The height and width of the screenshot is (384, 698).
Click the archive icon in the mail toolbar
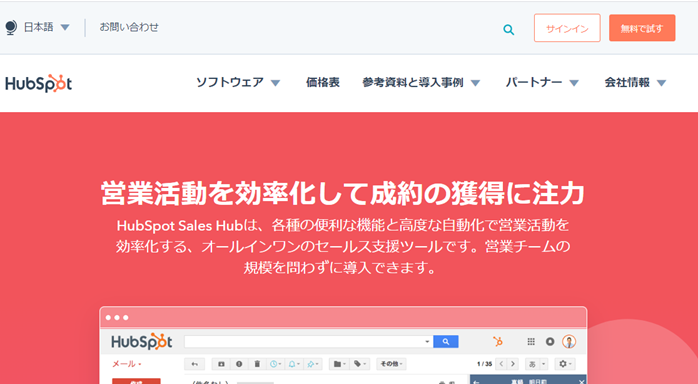tap(221, 364)
